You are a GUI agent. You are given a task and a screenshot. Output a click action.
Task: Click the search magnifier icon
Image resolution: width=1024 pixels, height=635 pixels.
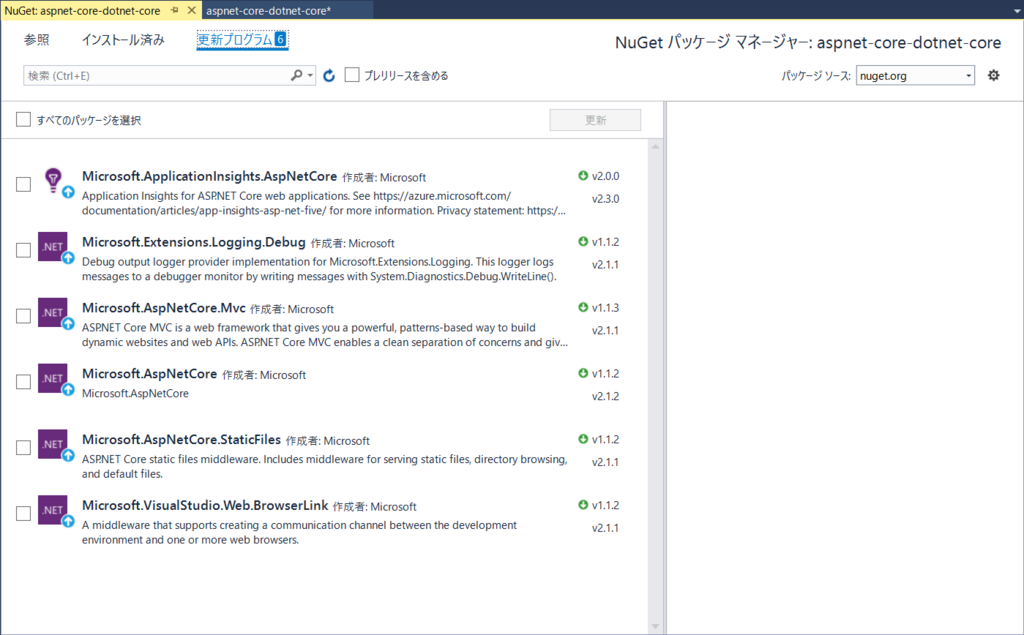(296, 75)
